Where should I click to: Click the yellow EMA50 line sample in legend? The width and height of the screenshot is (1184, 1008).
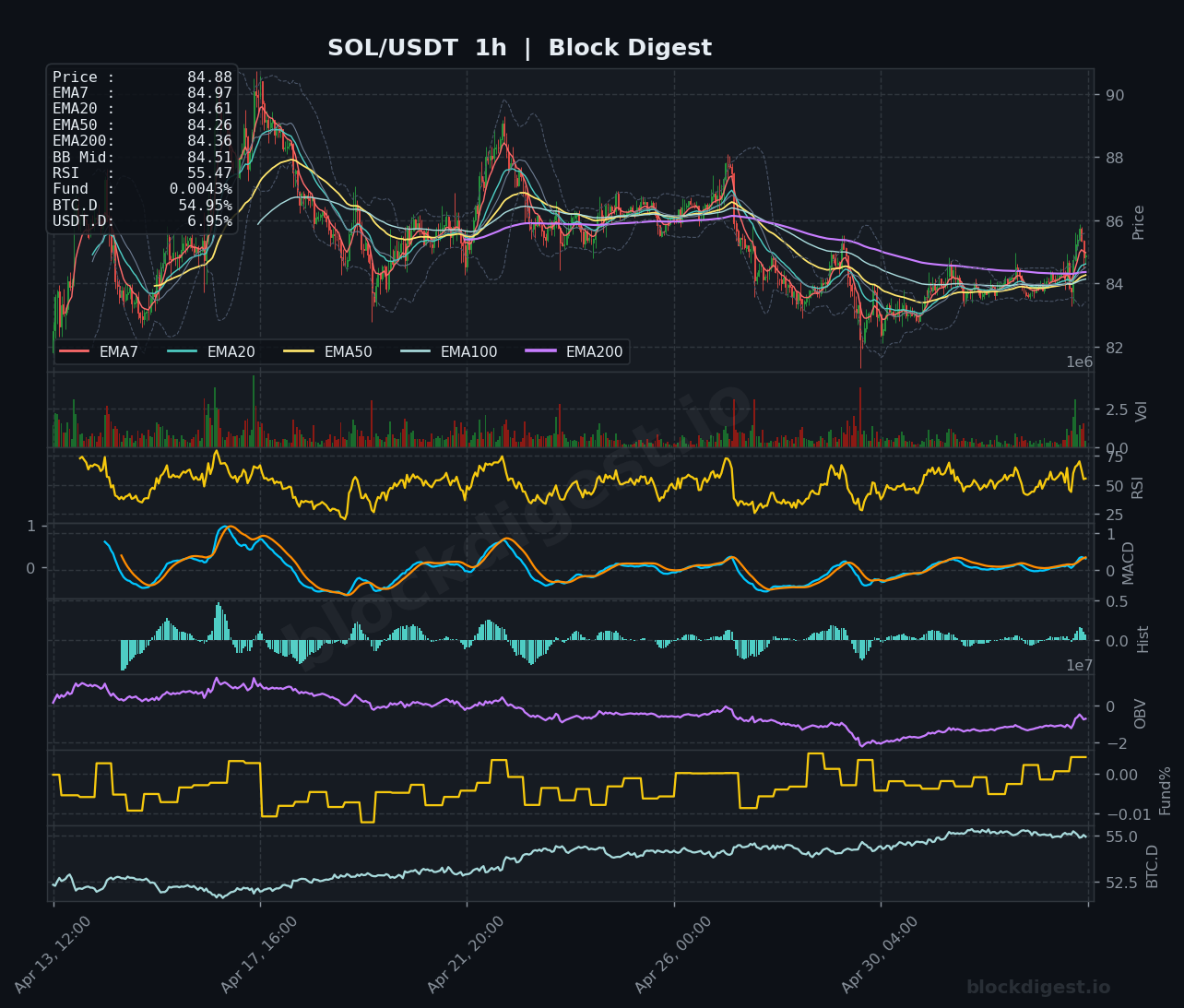299,351
